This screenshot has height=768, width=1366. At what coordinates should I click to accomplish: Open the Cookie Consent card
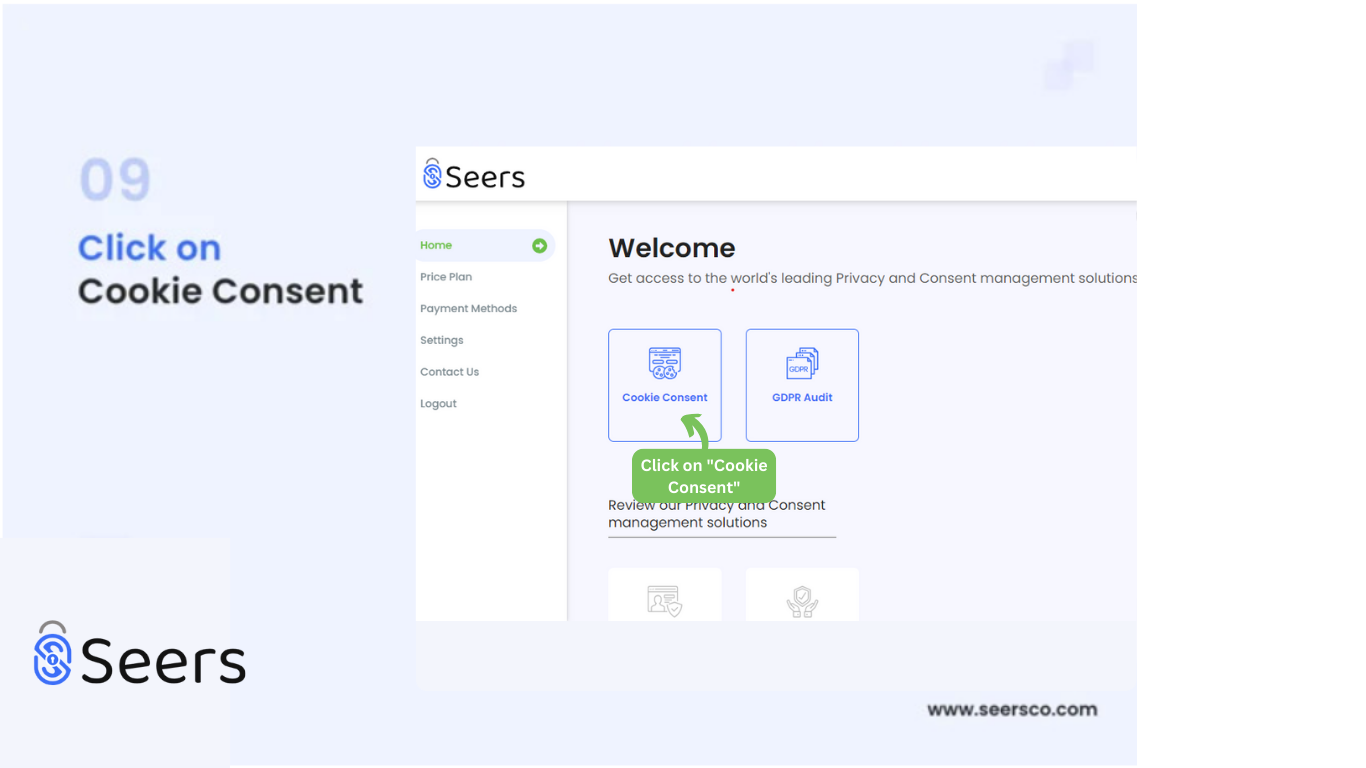pyautogui.click(x=664, y=385)
